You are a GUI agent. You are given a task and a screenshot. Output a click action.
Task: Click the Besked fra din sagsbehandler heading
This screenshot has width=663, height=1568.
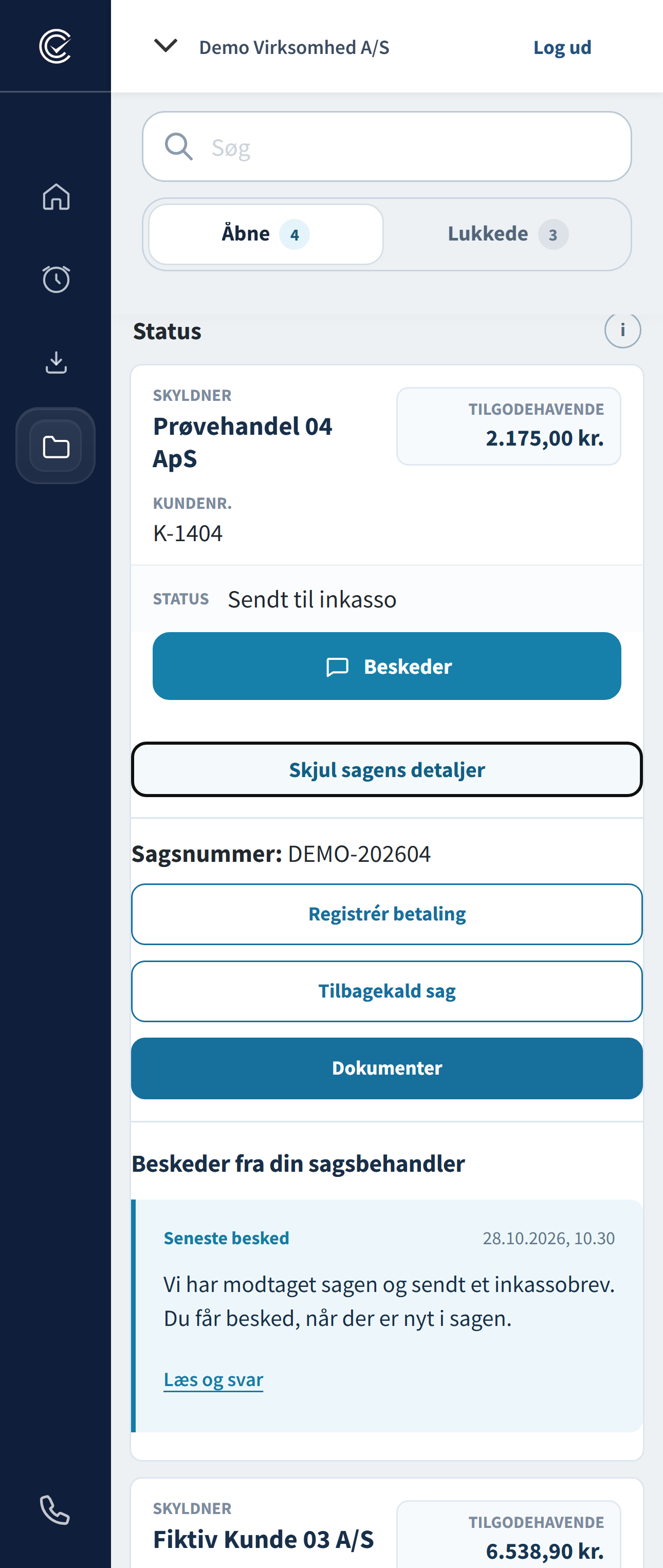click(x=298, y=1164)
